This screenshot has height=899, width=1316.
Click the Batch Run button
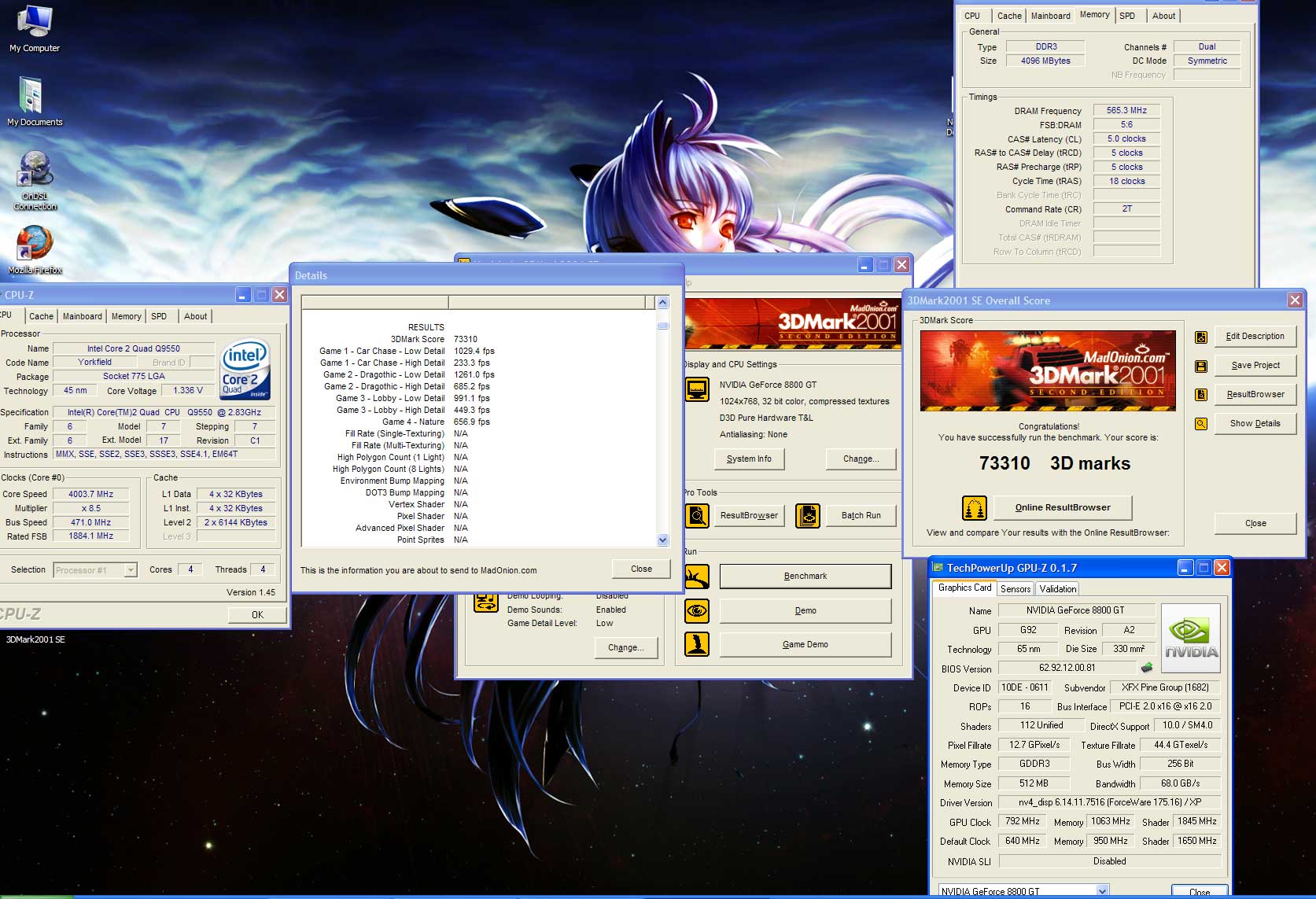pyautogui.click(x=861, y=516)
